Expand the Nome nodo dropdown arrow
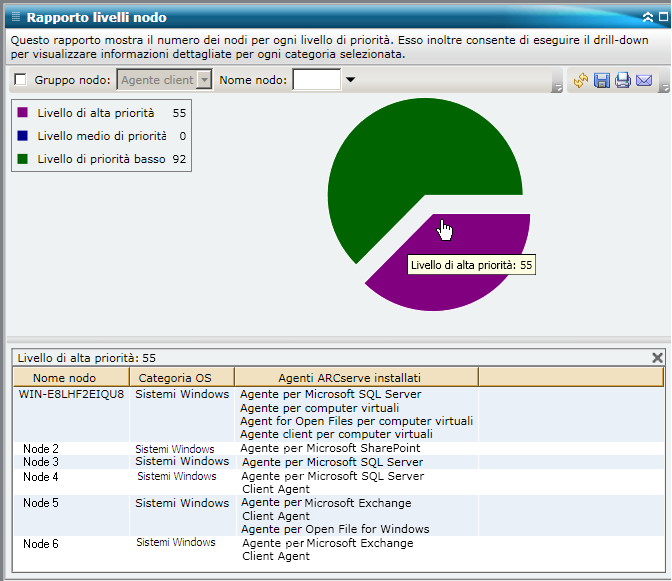This screenshot has height=581, width=672. click(350, 80)
